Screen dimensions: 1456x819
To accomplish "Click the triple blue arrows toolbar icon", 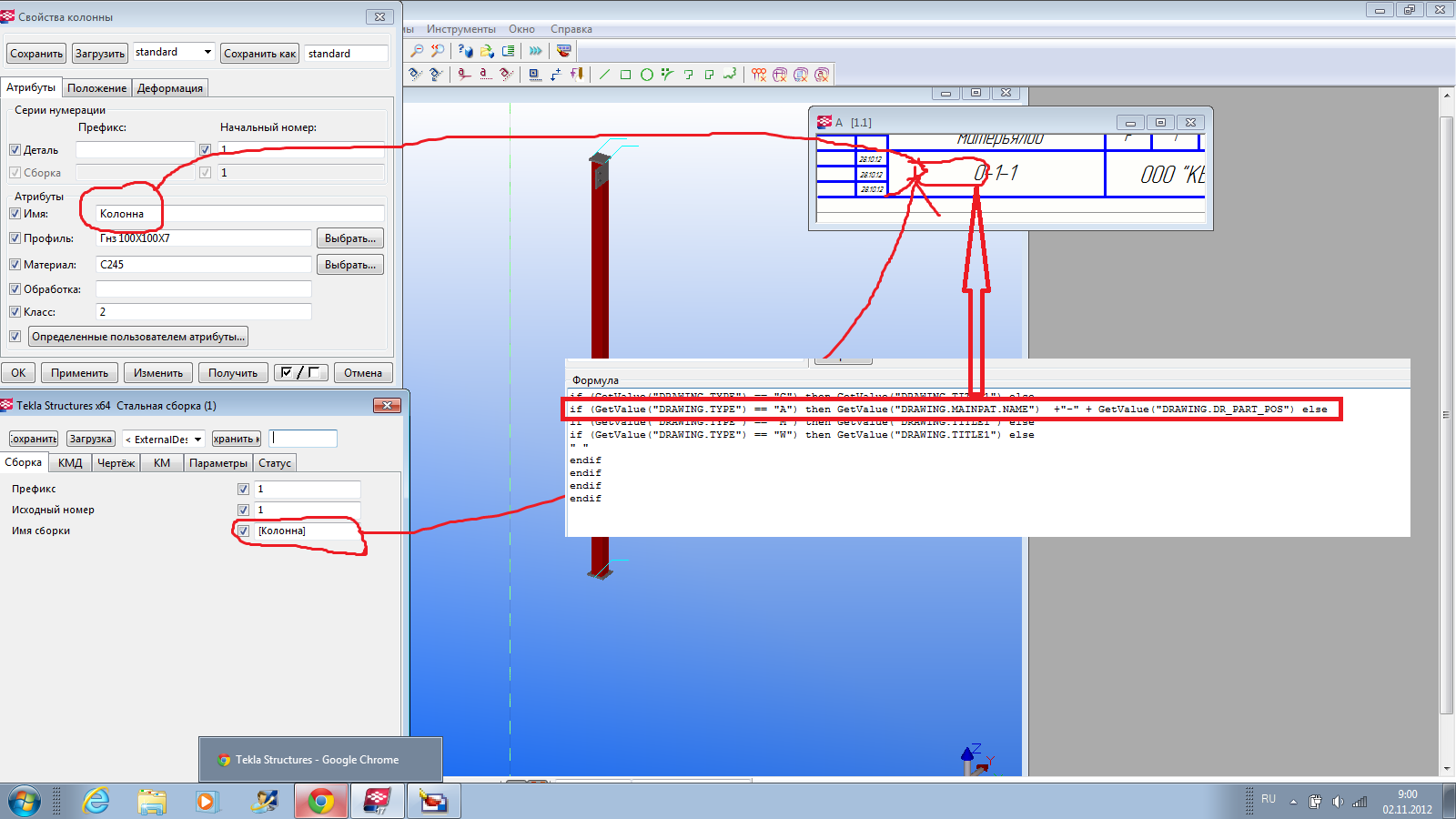I will pyautogui.click(x=536, y=51).
